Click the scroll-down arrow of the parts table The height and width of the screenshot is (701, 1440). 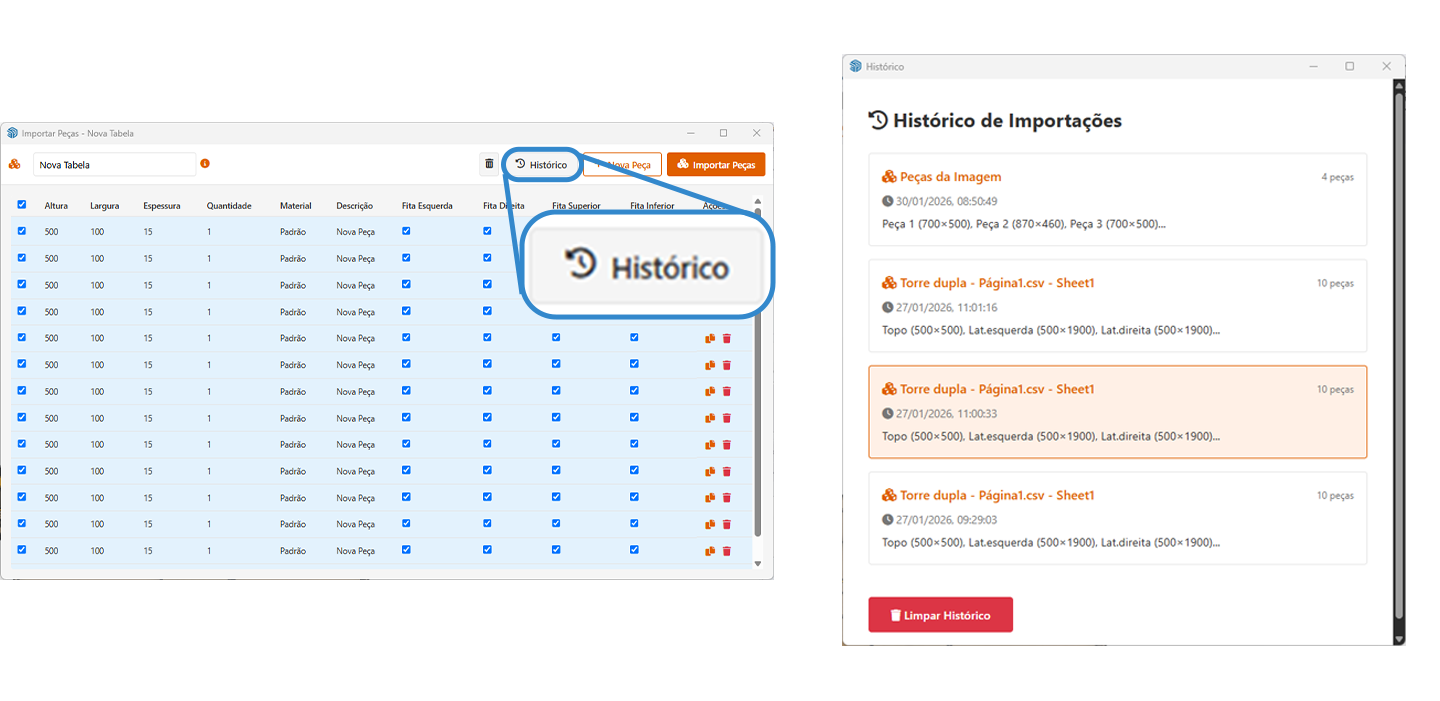click(x=757, y=564)
